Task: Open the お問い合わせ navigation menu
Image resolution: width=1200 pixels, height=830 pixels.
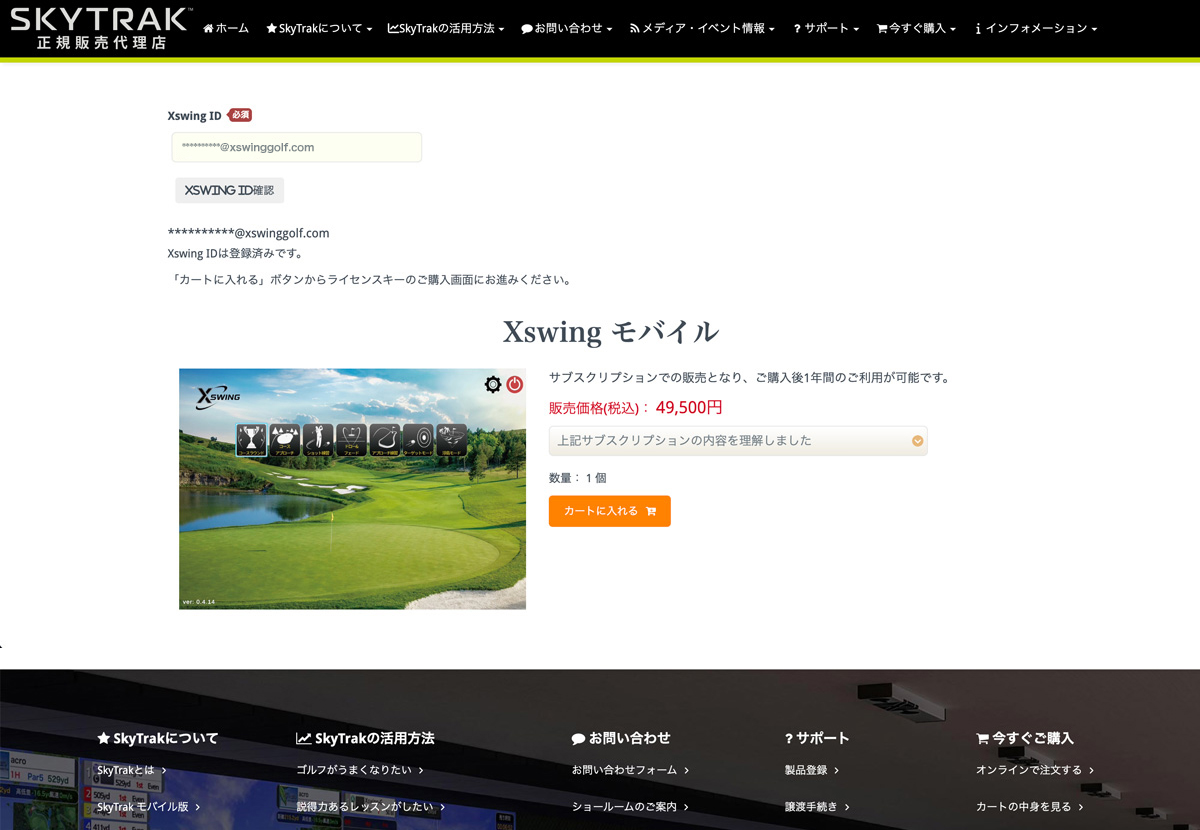Action: [x=567, y=29]
